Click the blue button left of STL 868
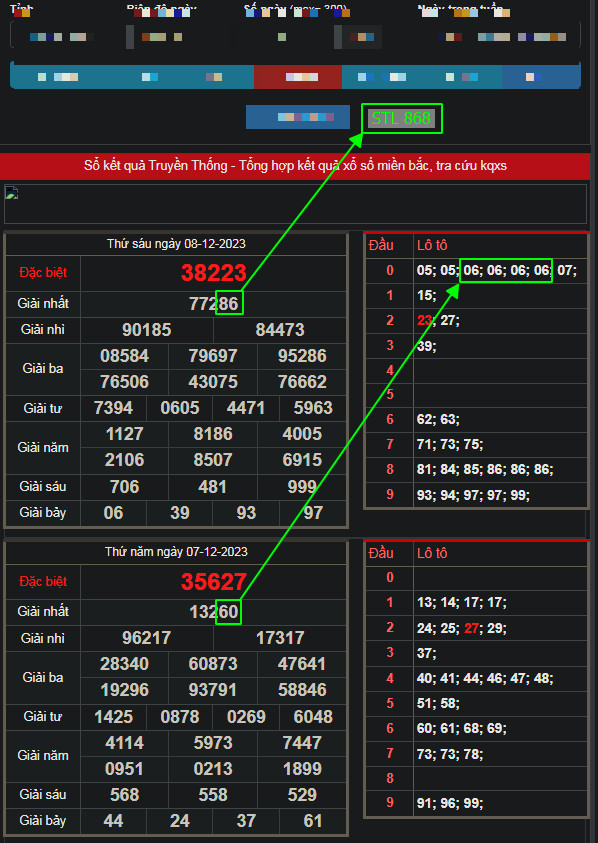The image size is (598, 843). [x=298, y=117]
